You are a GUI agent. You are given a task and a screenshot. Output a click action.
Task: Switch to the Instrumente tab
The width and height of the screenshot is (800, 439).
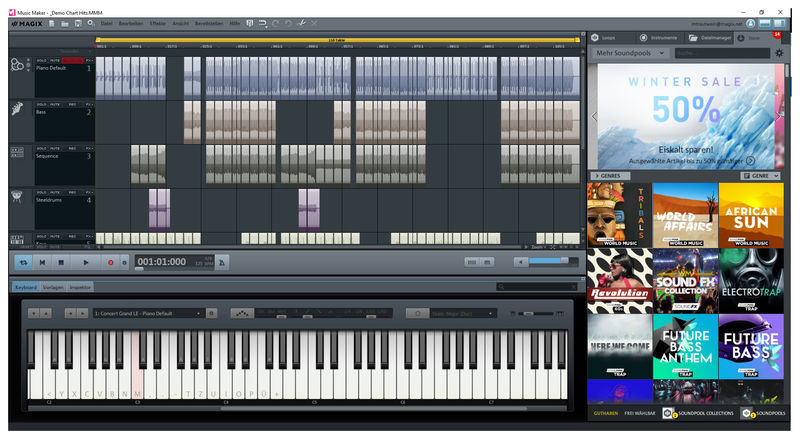point(658,38)
